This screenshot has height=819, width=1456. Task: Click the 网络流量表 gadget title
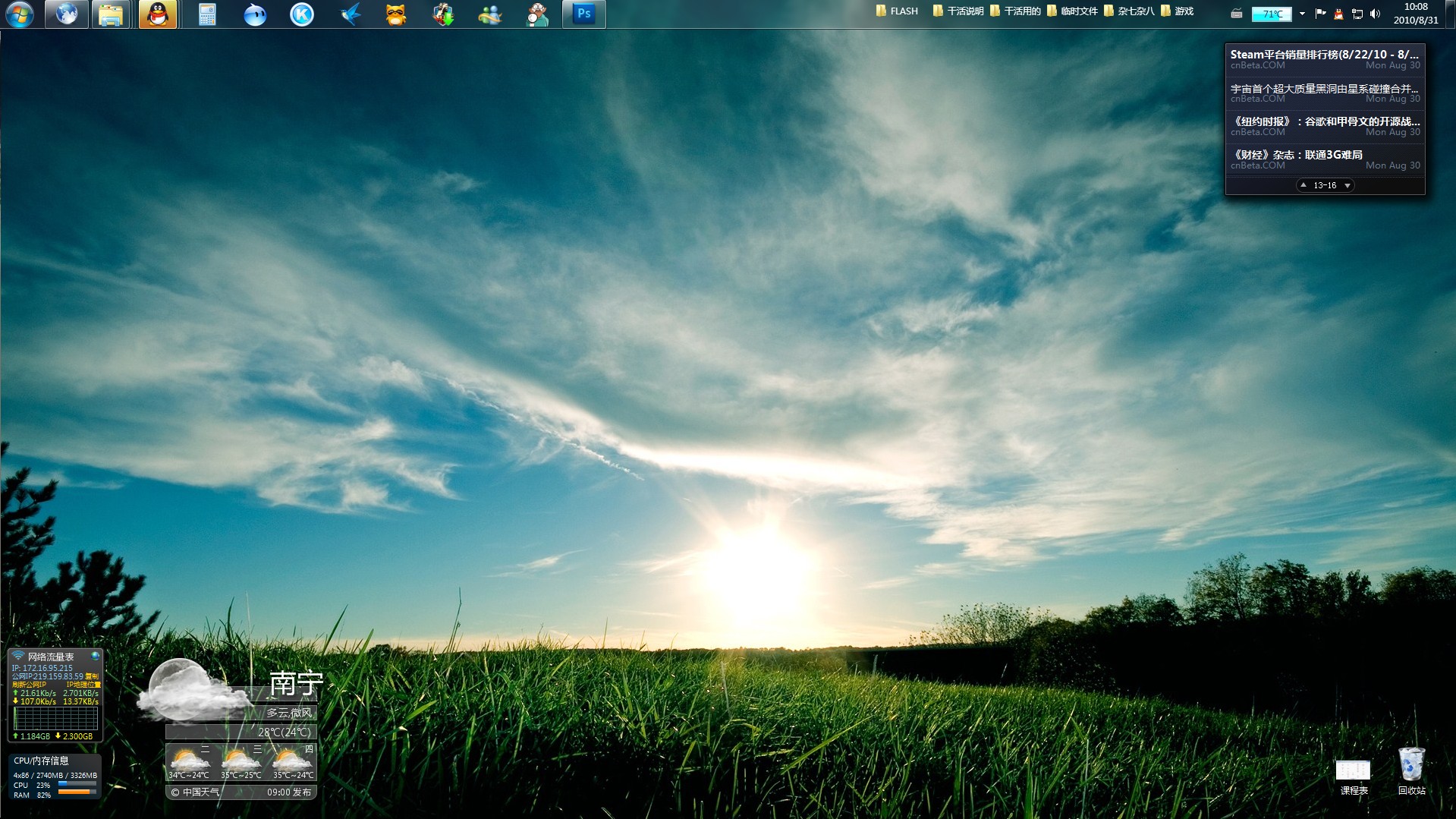coord(51,657)
